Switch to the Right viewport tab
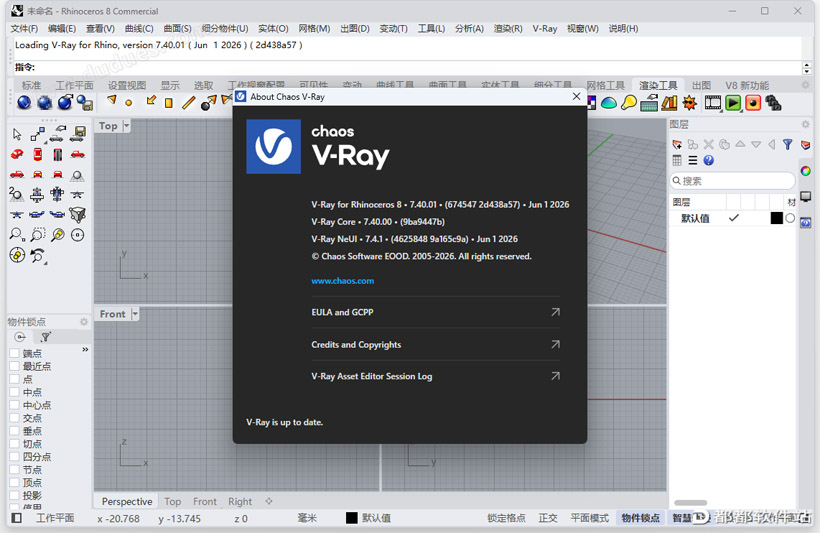The height and width of the screenshot is (533, 820). (x=240, y=501)
